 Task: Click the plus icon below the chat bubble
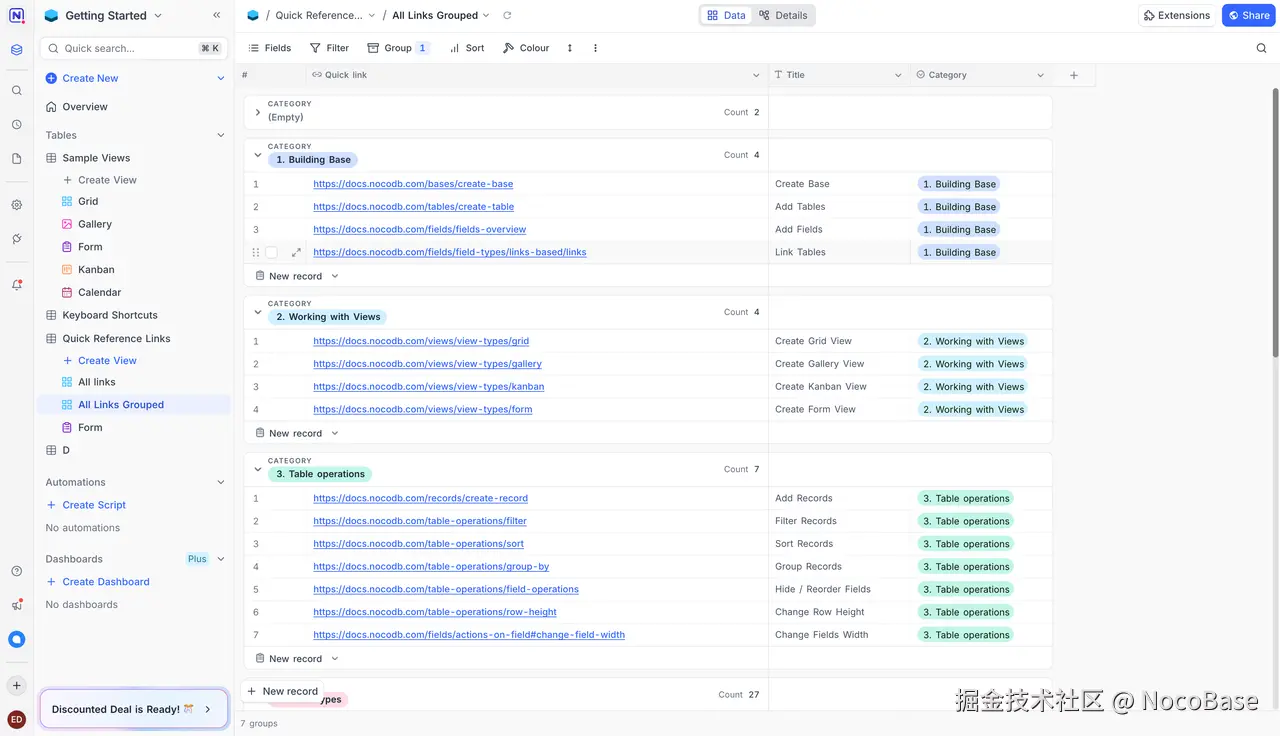coord(16,686)
